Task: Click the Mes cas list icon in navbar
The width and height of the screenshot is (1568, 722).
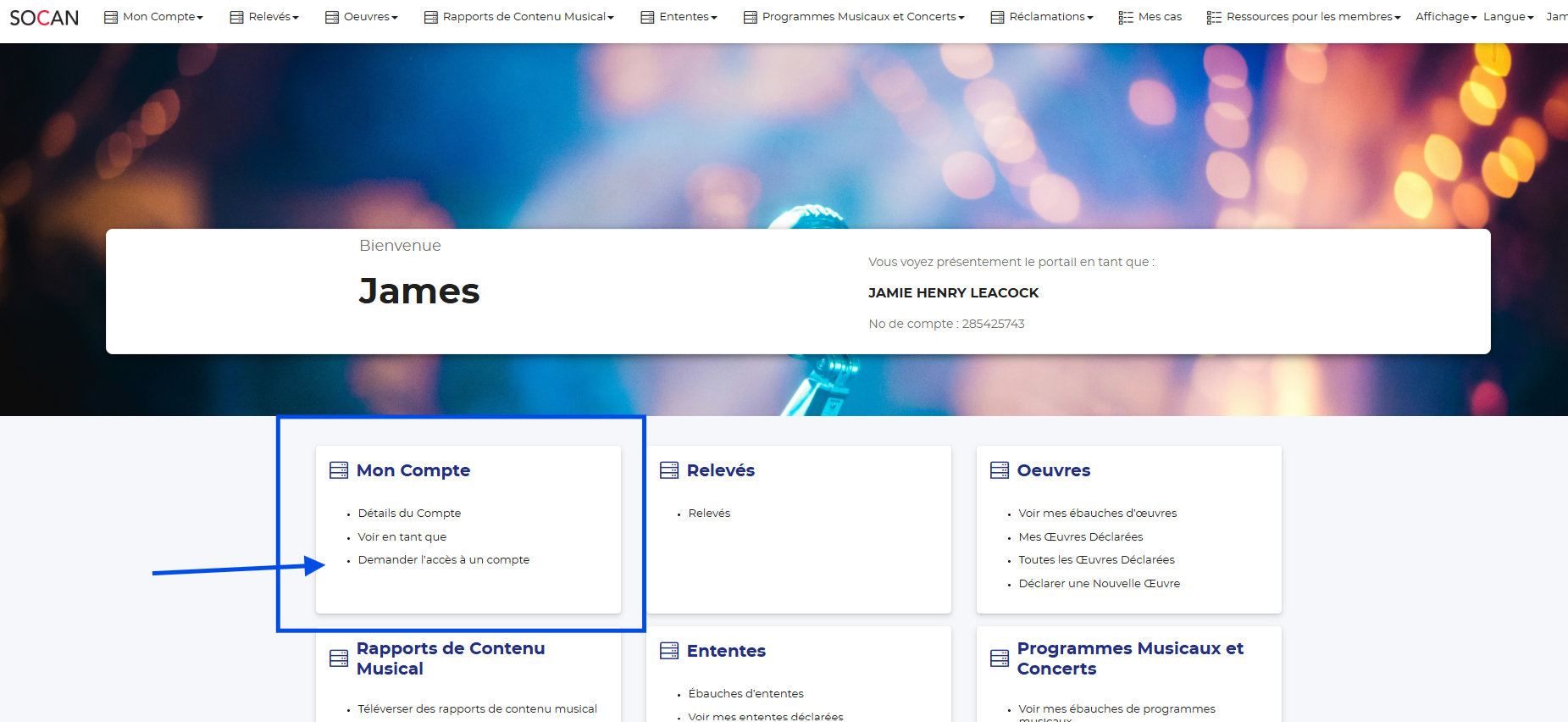Action: click(1126, 17)
